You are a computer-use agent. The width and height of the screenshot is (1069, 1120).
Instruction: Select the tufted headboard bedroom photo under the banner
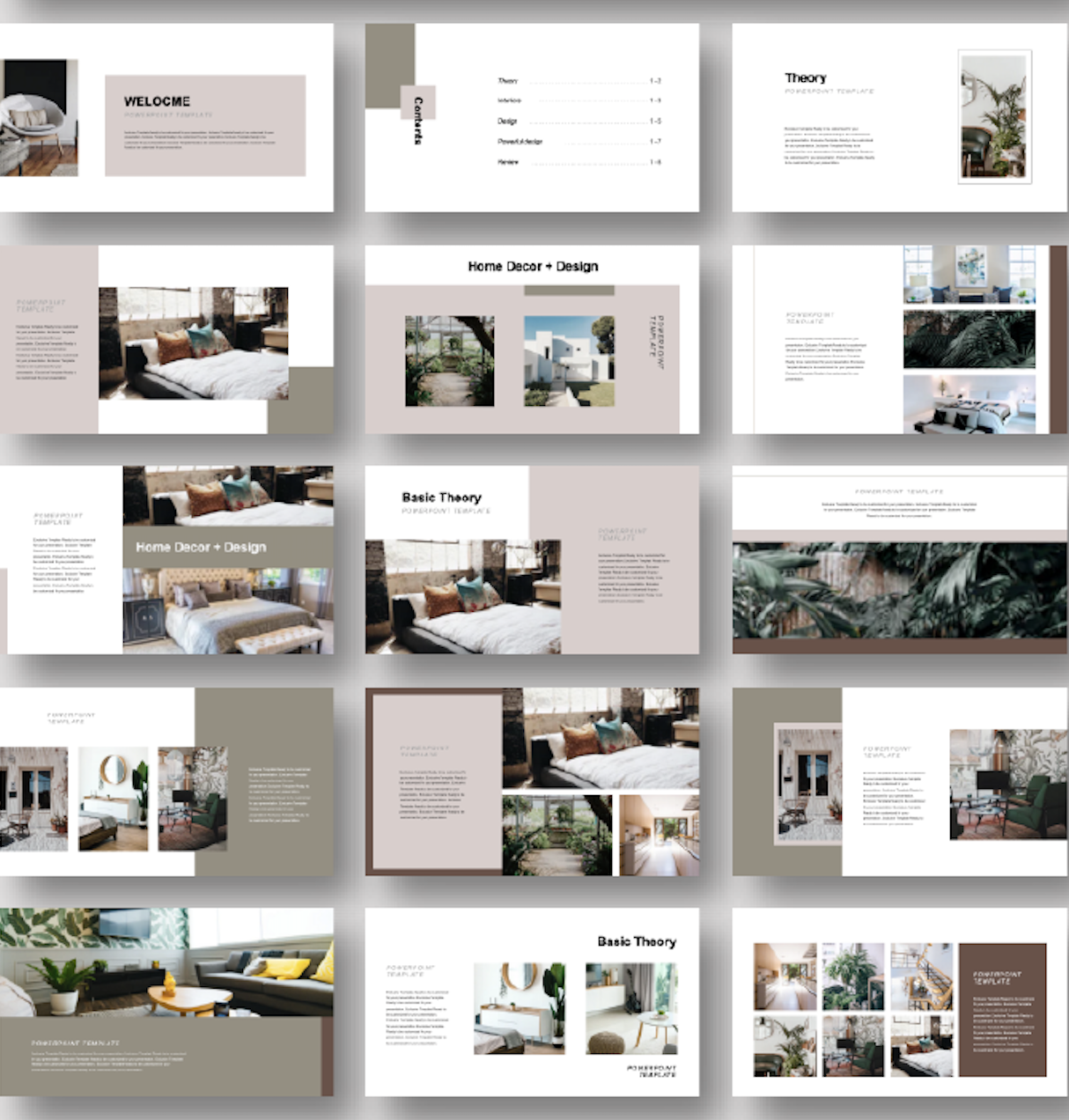coord(227,610)
